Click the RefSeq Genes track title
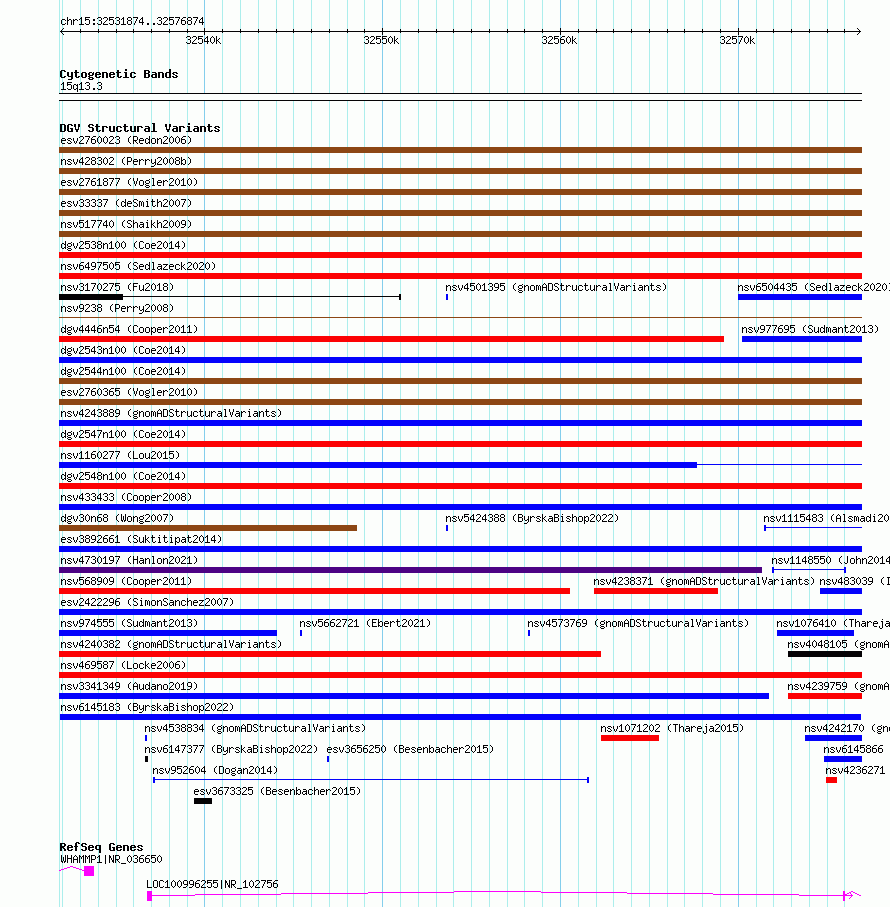The width and height of the screenshot is (890, 907). coord(101,847)
